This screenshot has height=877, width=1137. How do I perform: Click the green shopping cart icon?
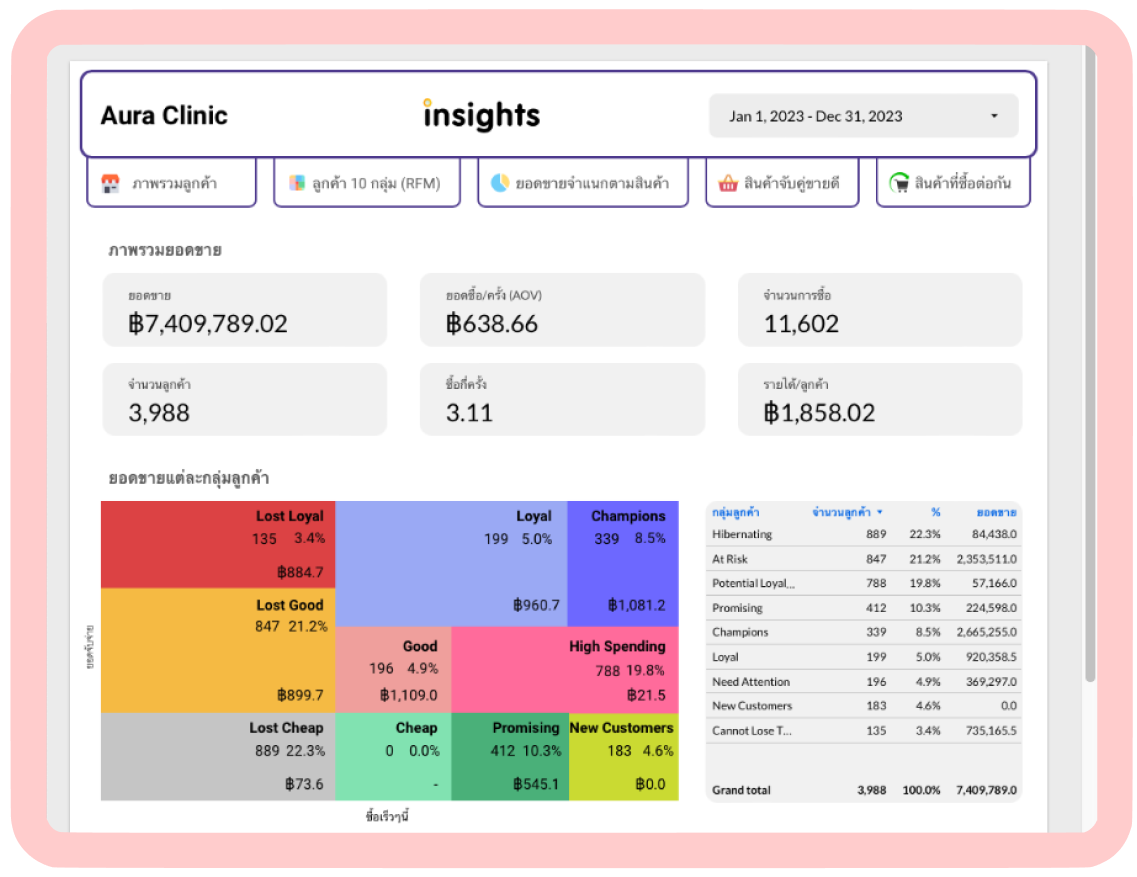899,183
